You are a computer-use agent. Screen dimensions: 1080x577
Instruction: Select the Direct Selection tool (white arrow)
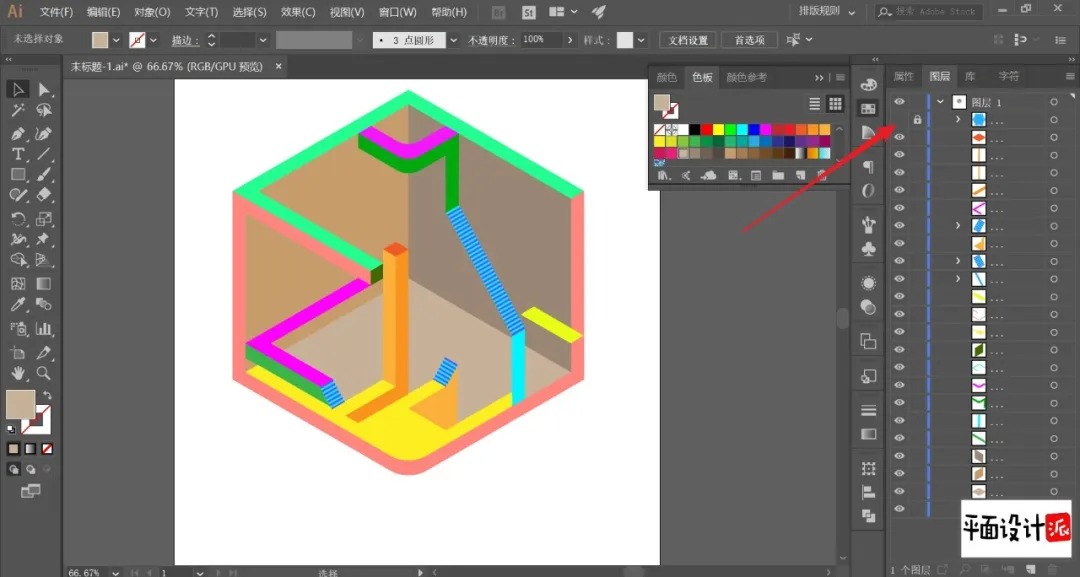44,89
